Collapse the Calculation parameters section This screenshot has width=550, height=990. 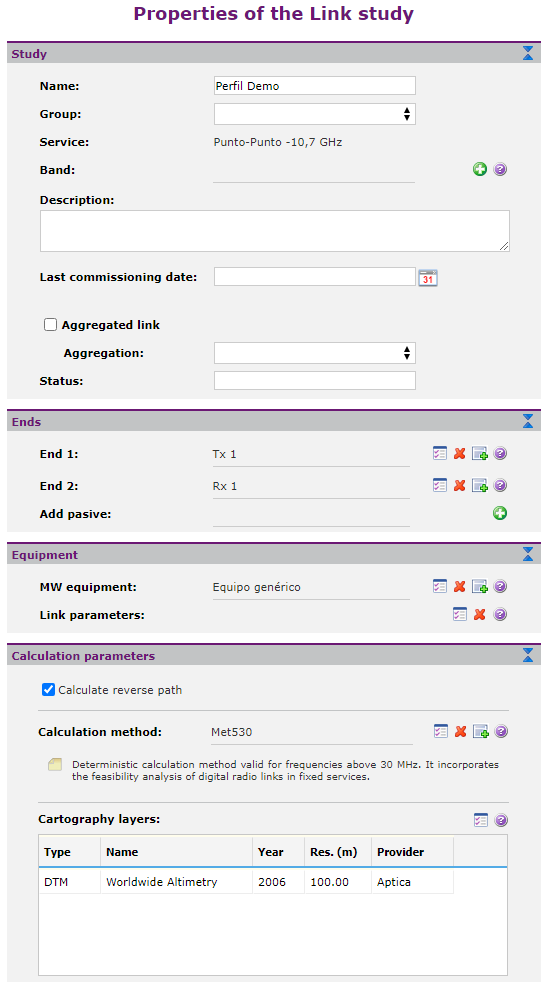528,655
